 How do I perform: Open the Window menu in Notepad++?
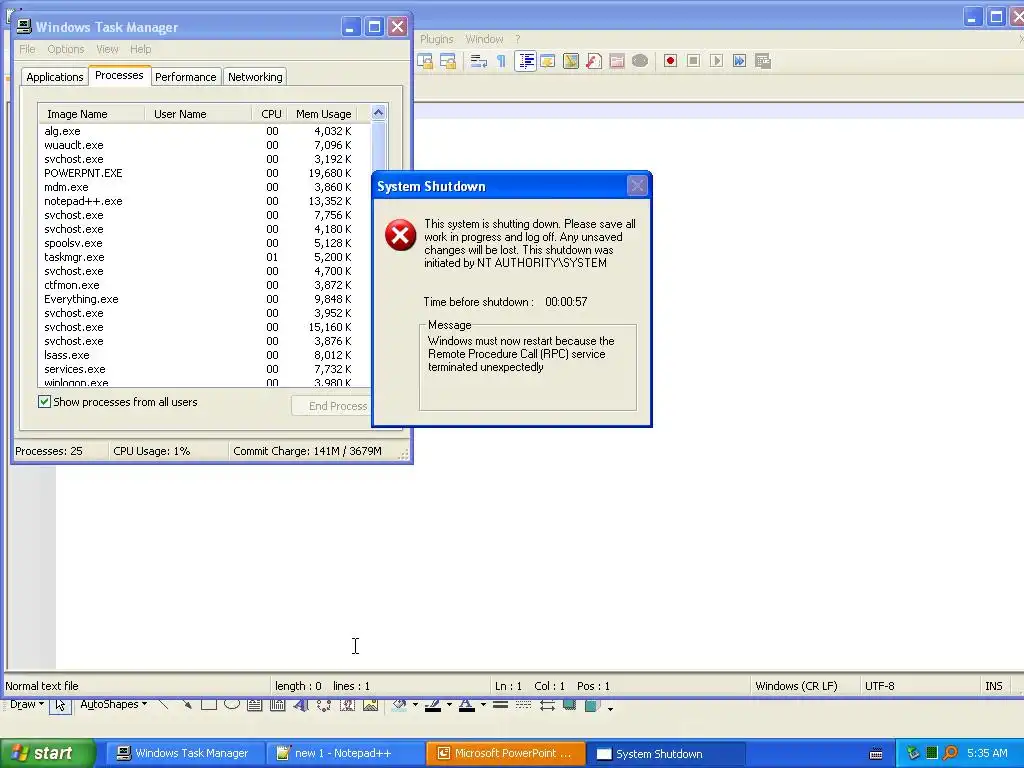[x=484, y=39]
